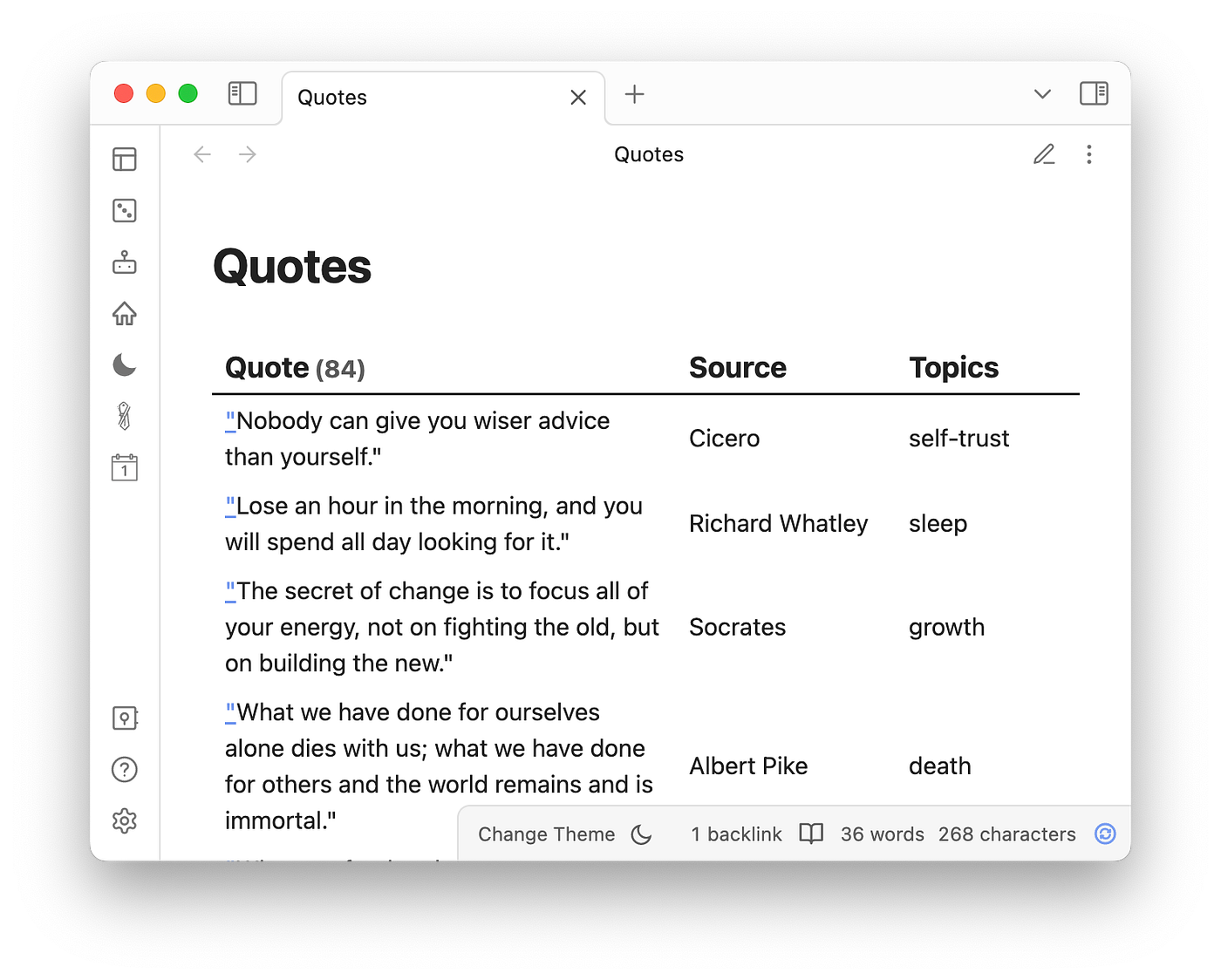
Task: Toggle dark mode with the sidebar moon icon
Action: (x=125, y=365)
